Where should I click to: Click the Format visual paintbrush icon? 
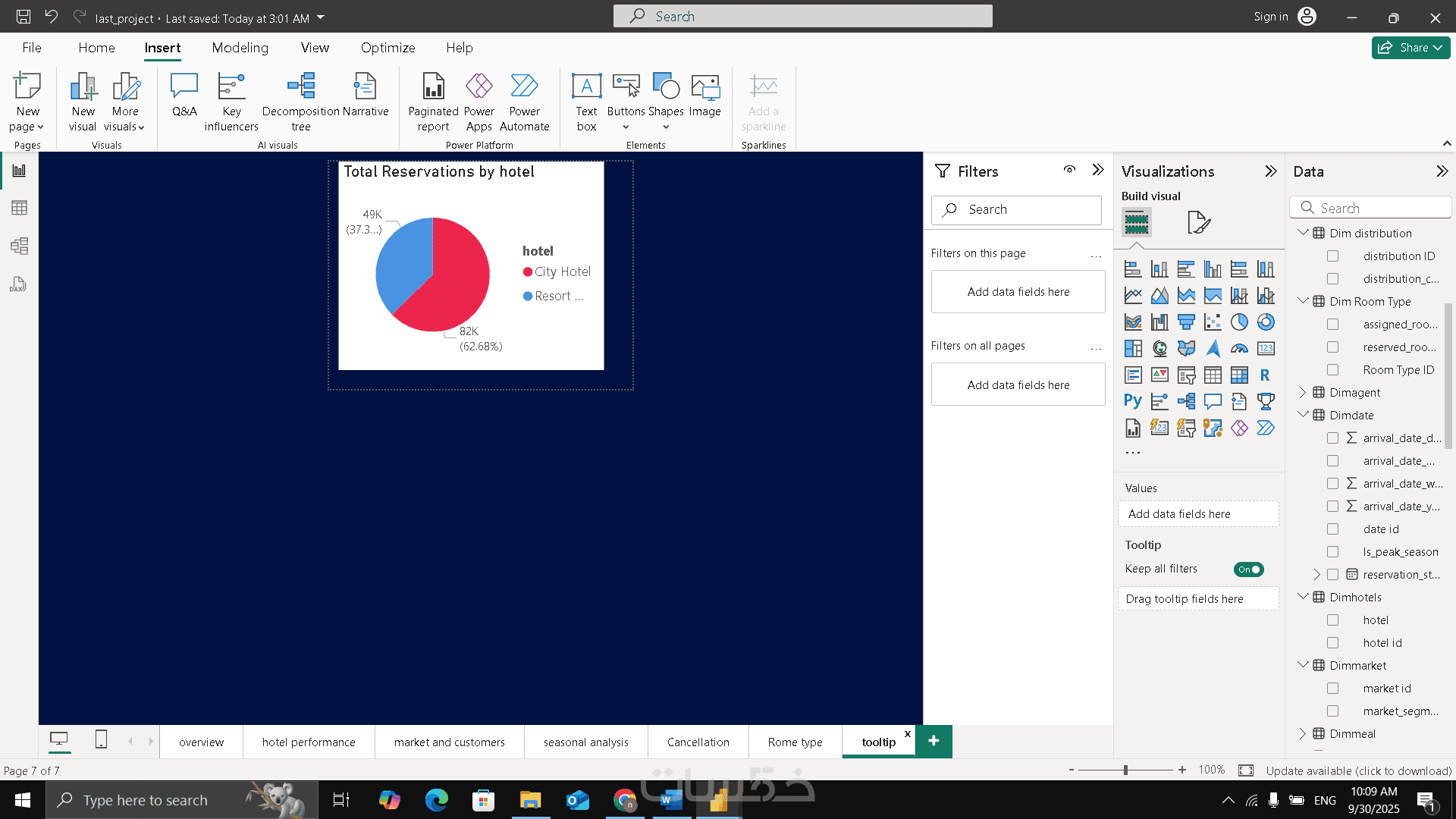coord(1198,222)
